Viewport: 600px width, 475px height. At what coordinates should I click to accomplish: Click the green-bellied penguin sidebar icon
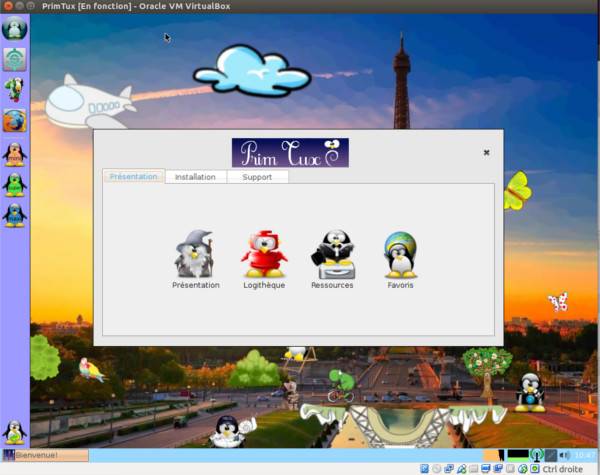coord(15,185)
